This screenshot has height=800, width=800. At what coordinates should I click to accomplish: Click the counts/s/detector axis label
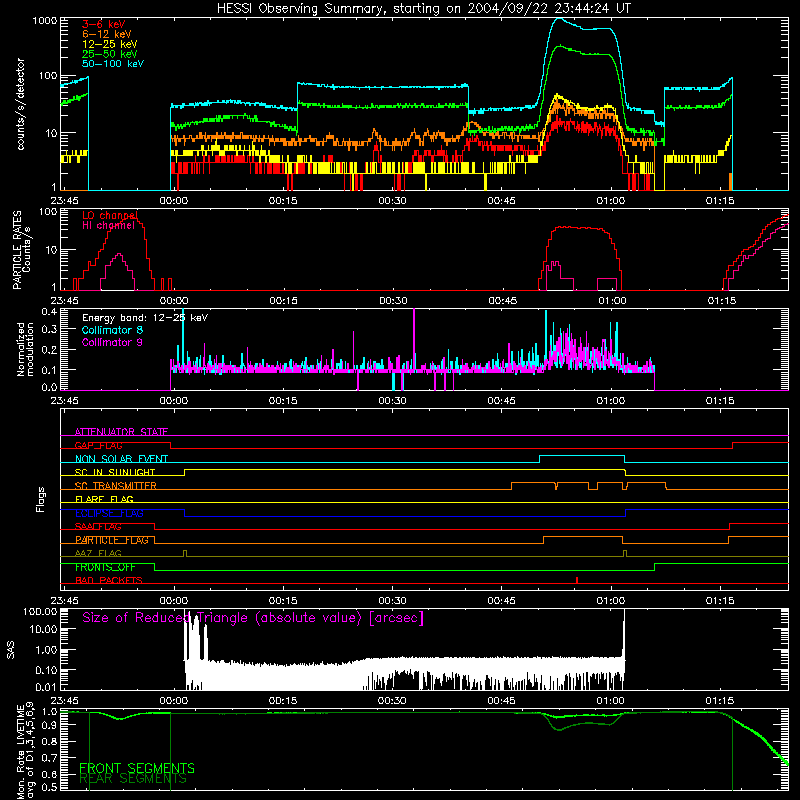tap(21, 104)
